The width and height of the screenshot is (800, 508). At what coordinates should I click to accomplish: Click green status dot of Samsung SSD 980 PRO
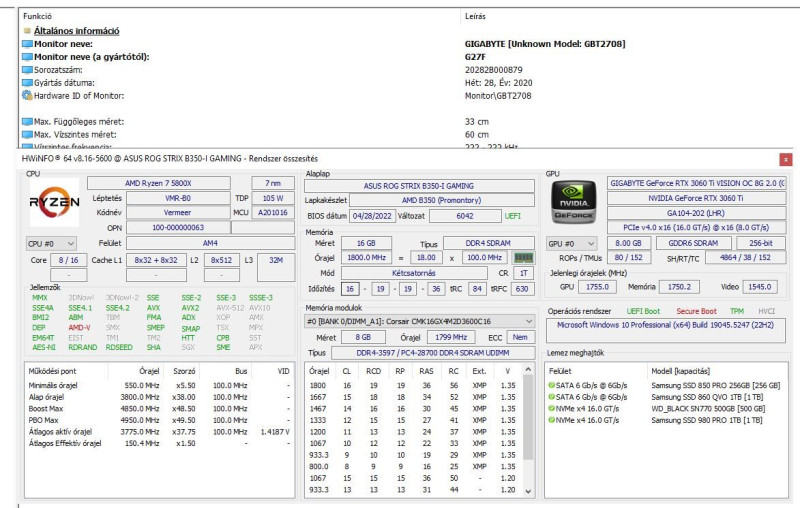click(x=551, y=420)
